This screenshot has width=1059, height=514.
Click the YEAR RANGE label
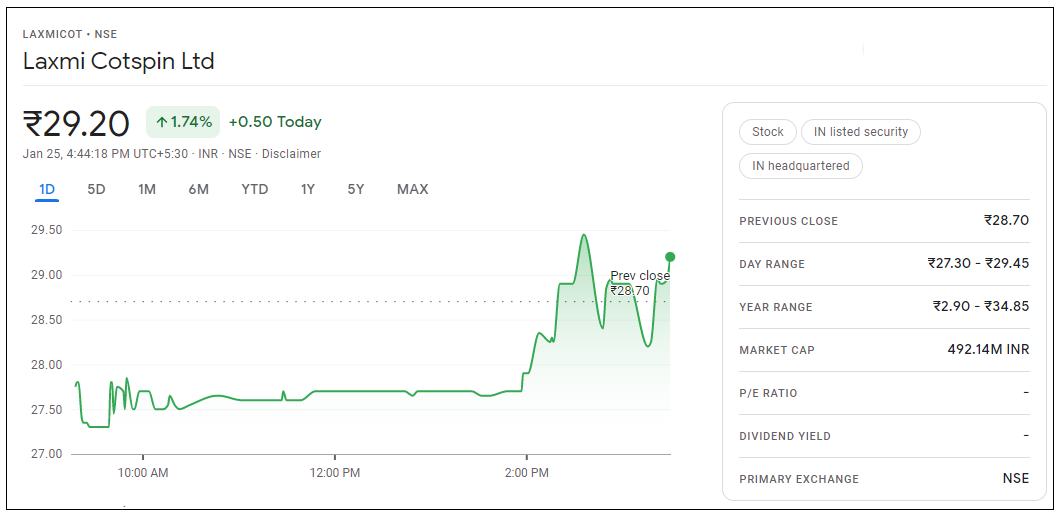tap(776, 307)
